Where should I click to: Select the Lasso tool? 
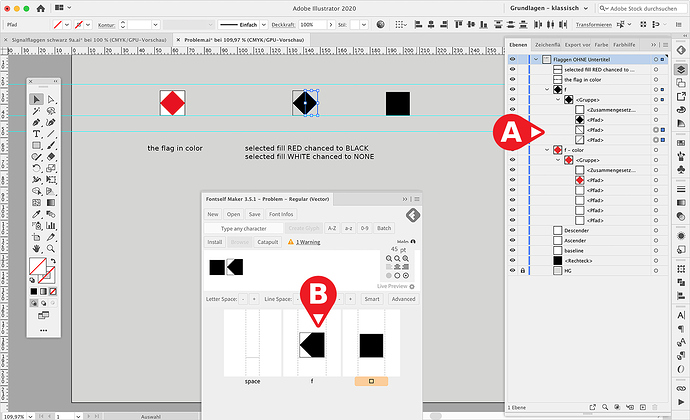click(x=51, y=111)
